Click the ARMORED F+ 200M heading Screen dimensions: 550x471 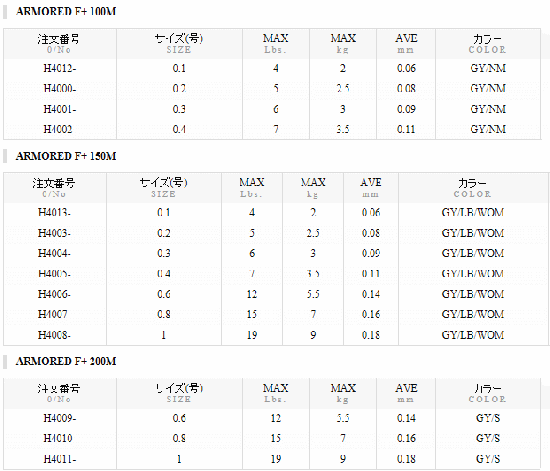click(66, 361)
